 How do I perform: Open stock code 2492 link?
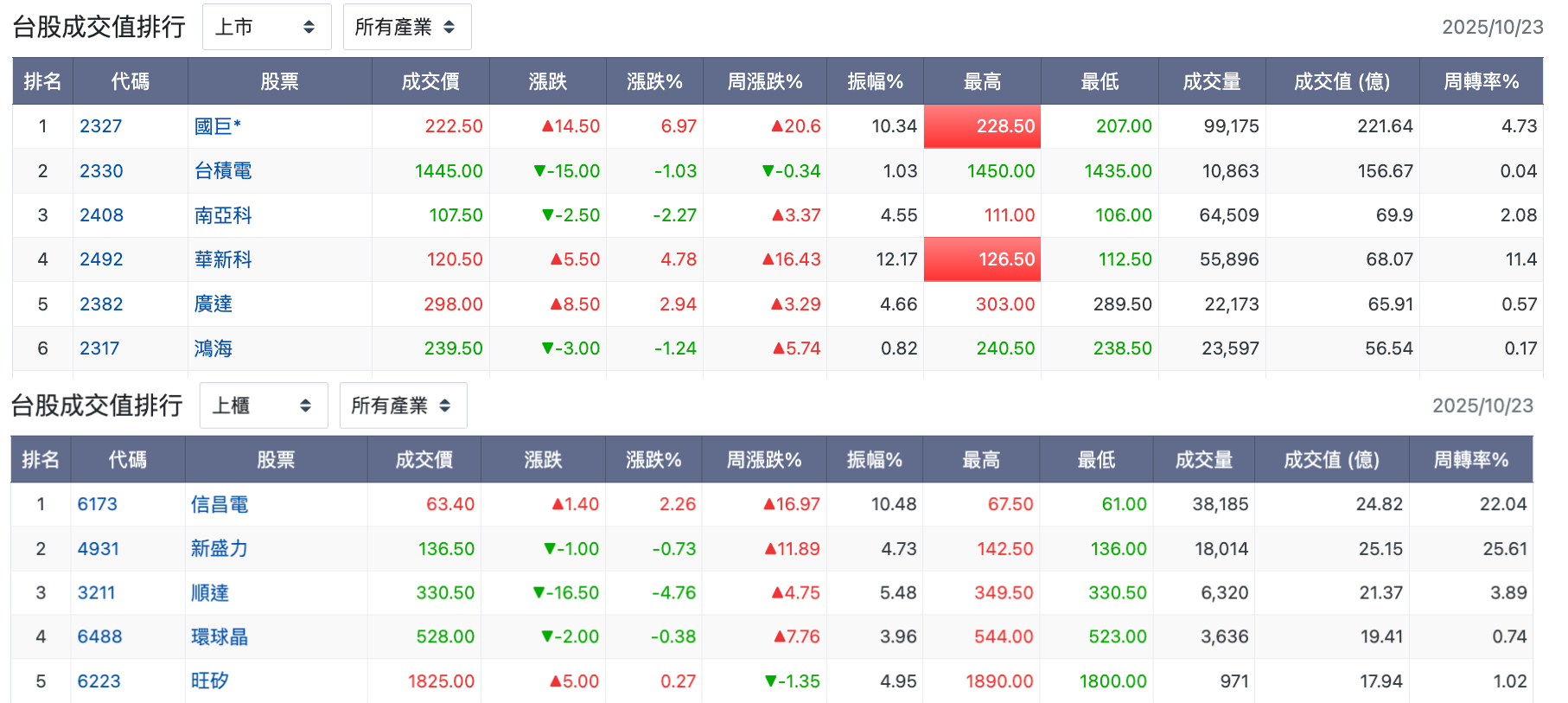coord(101,259)
